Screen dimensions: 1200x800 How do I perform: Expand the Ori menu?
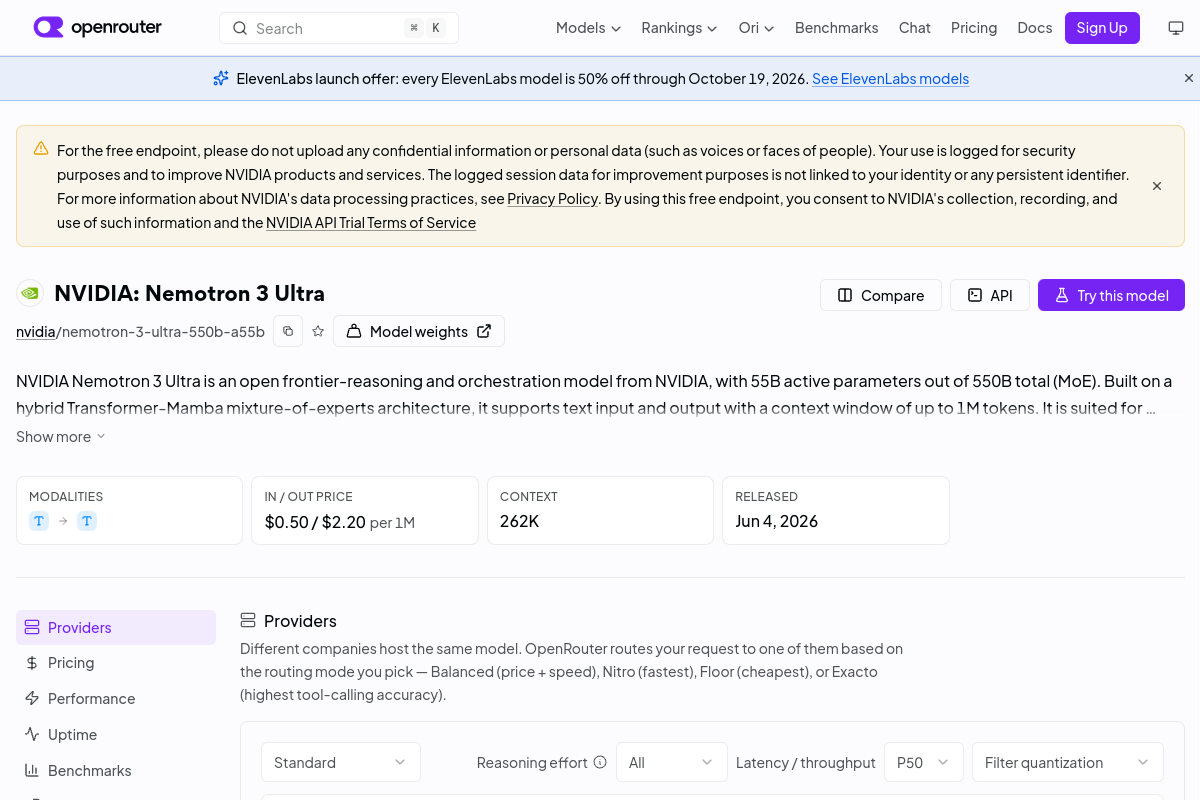(x=756, y=28)
